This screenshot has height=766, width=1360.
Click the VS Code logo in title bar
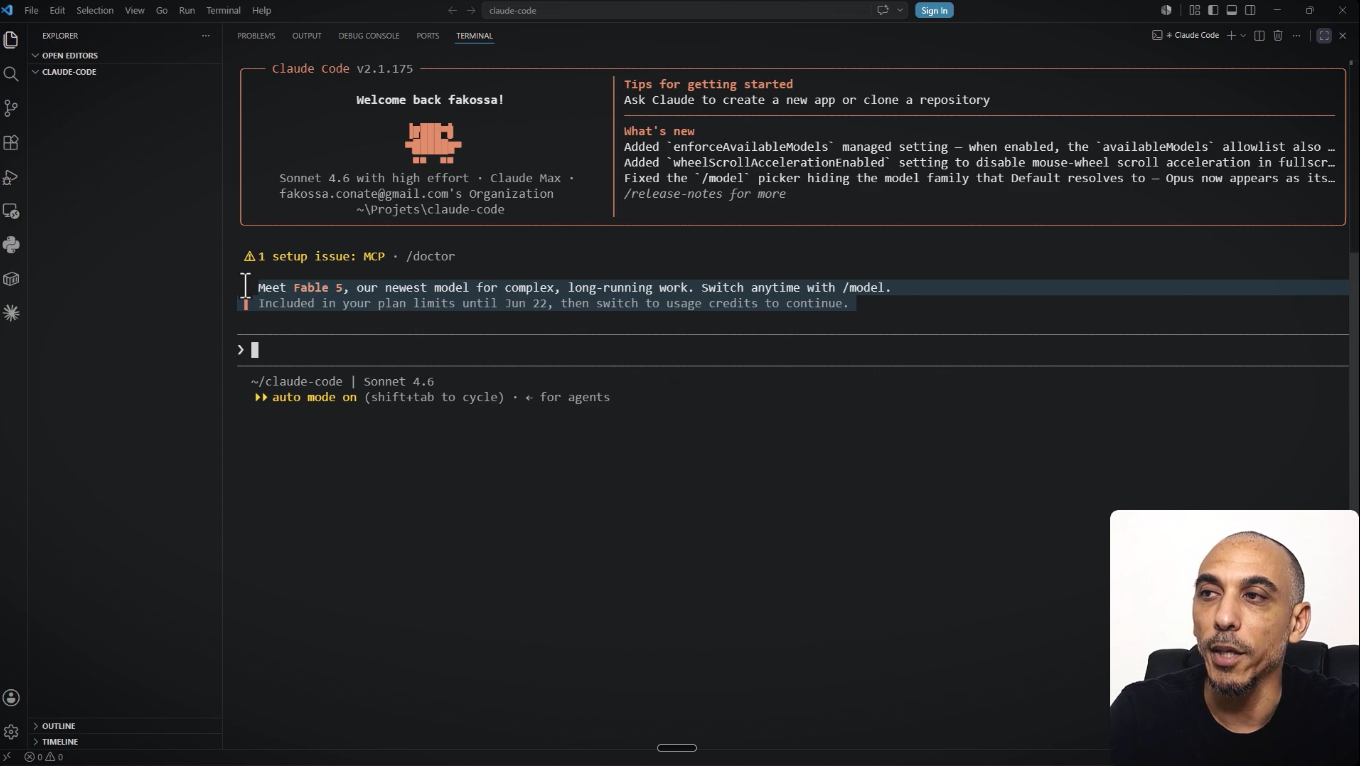7,10
